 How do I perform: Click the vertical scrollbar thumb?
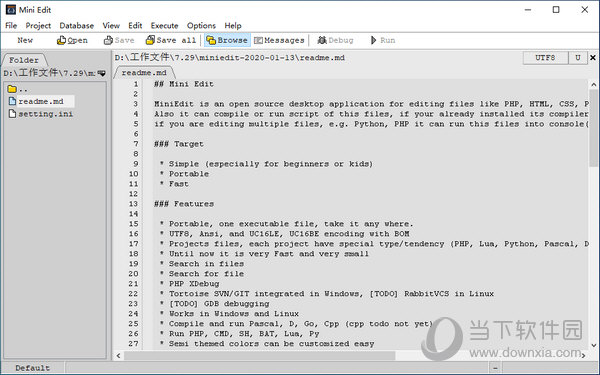(593, 128)
